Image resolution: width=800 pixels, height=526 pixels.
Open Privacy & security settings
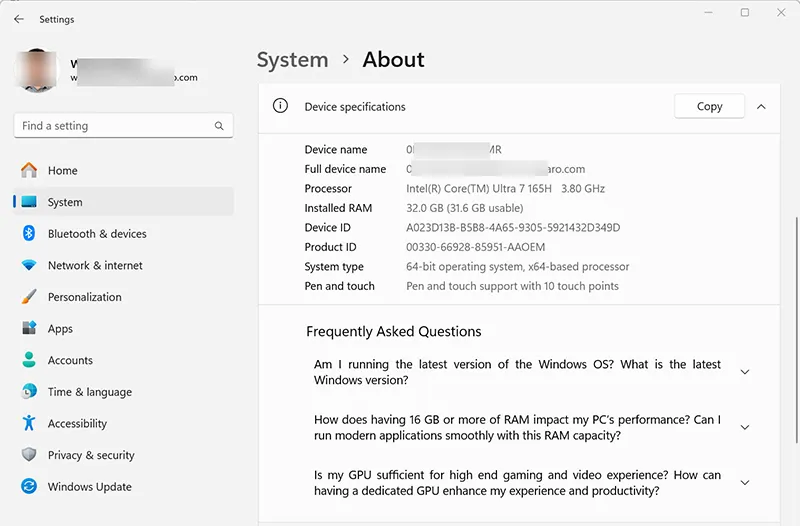[x=123, y=455]
